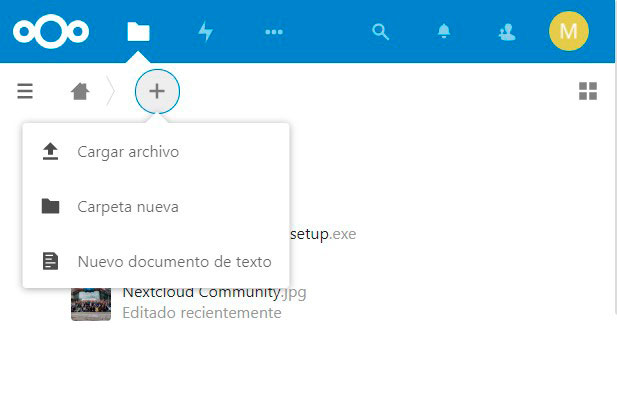Open the search magnifier icon

381,32
